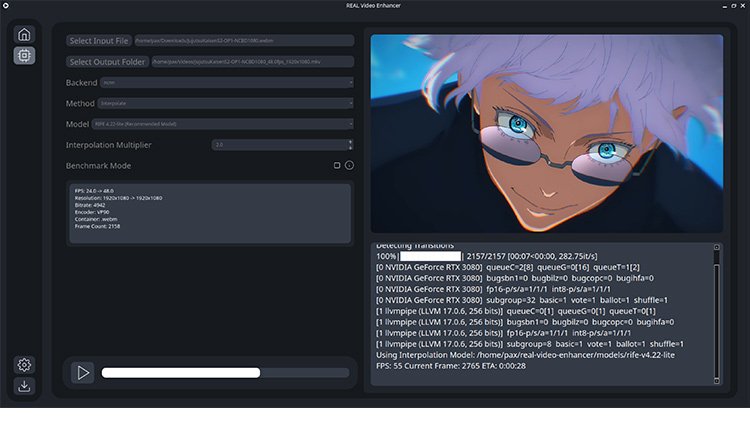Click the Benchmark Mode info icon
Image resolution: width=750 pixels, height=428 pixels.
coord(350,165)
